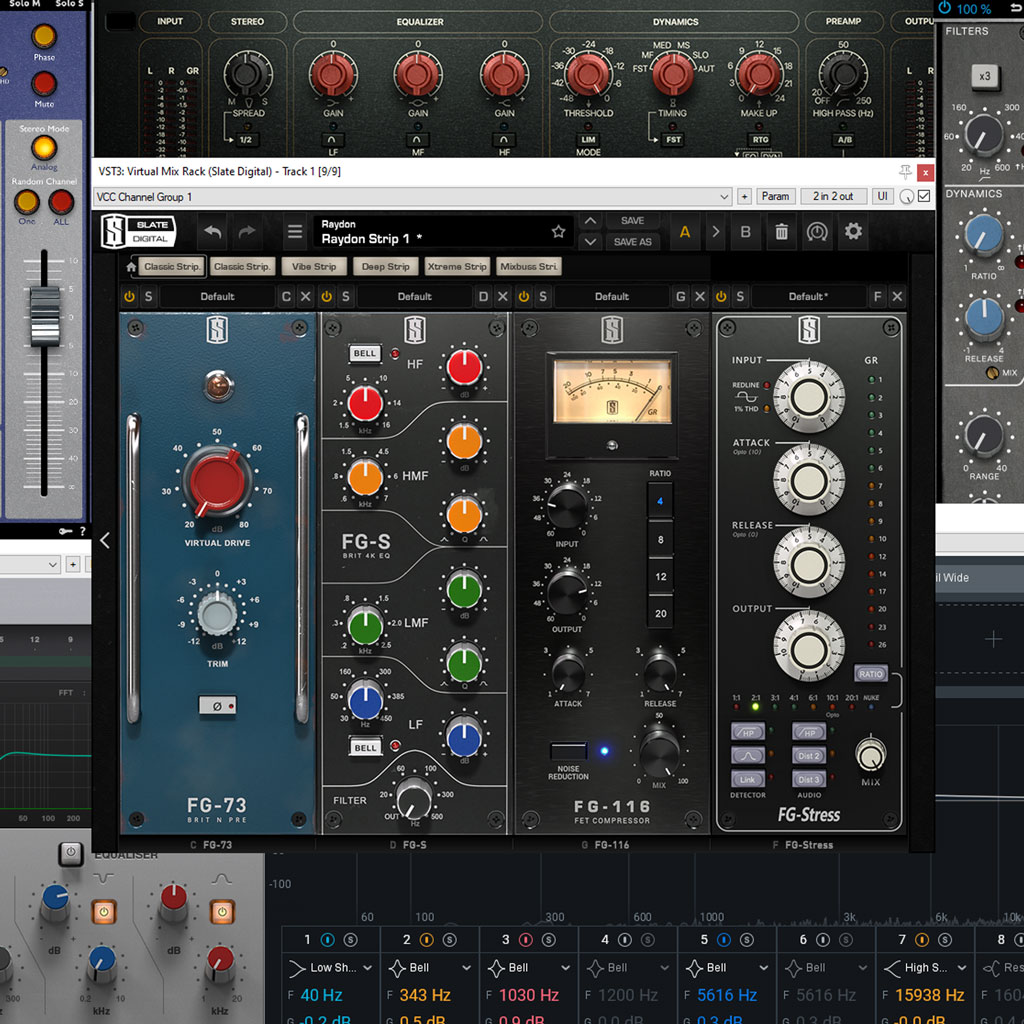Screen dimensions: 1024x1024
Task: Click Param button in plugin header
Action: tap(775, 196)
